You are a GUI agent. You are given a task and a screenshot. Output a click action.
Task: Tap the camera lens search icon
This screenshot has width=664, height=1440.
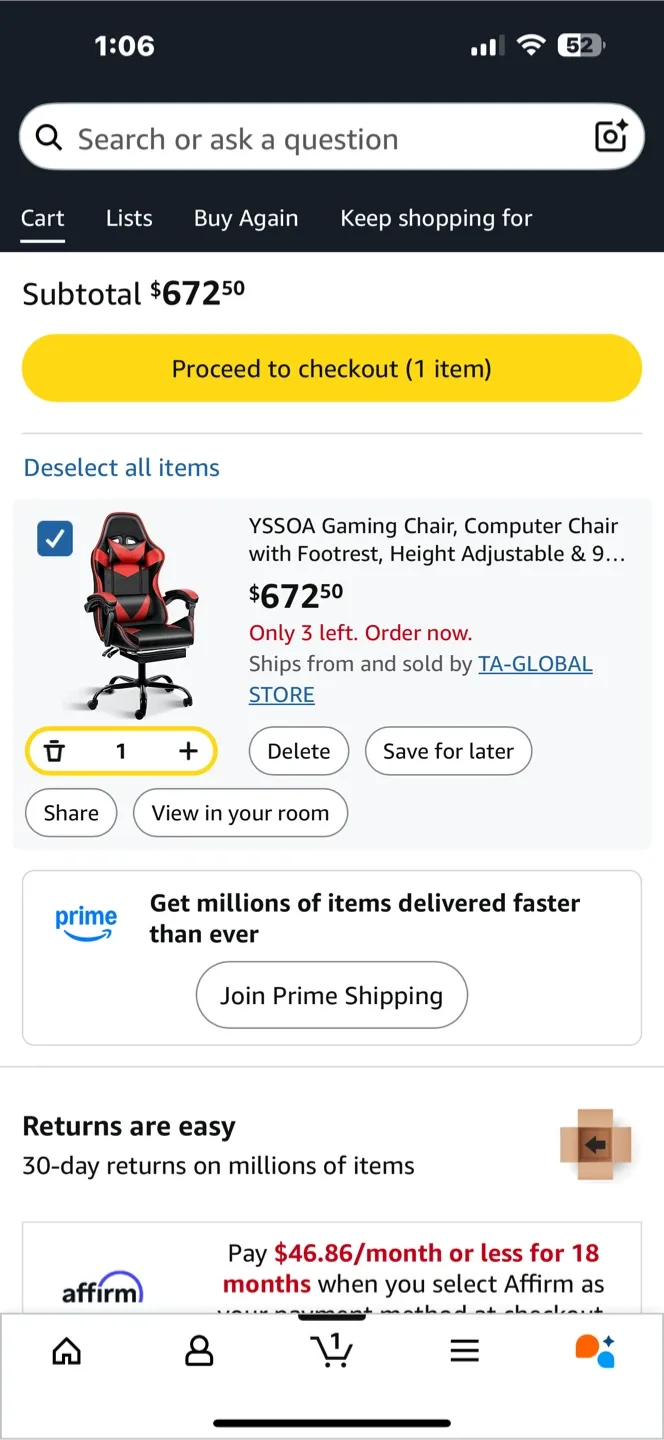610,136
